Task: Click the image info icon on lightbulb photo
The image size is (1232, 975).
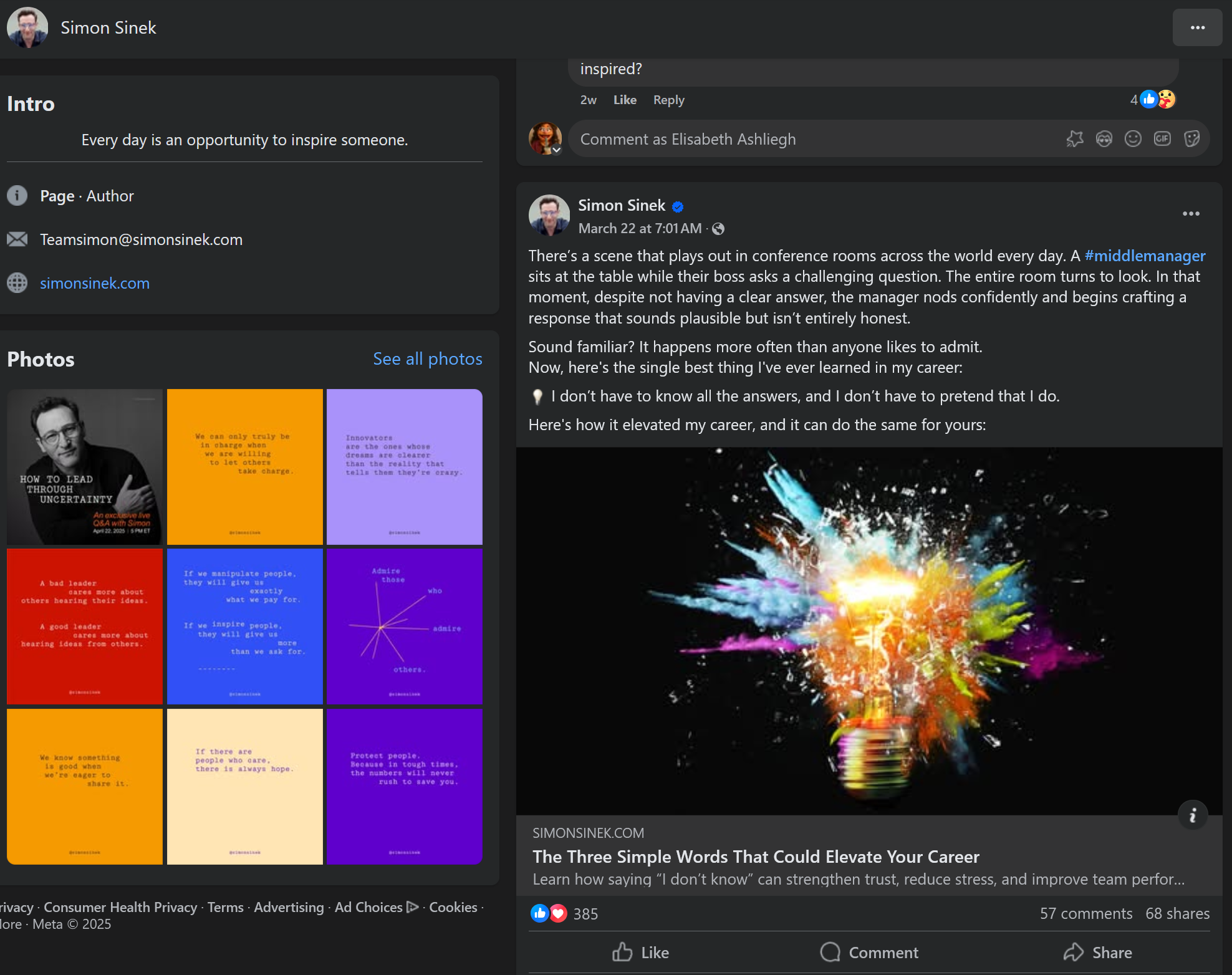Action: 1193,815
